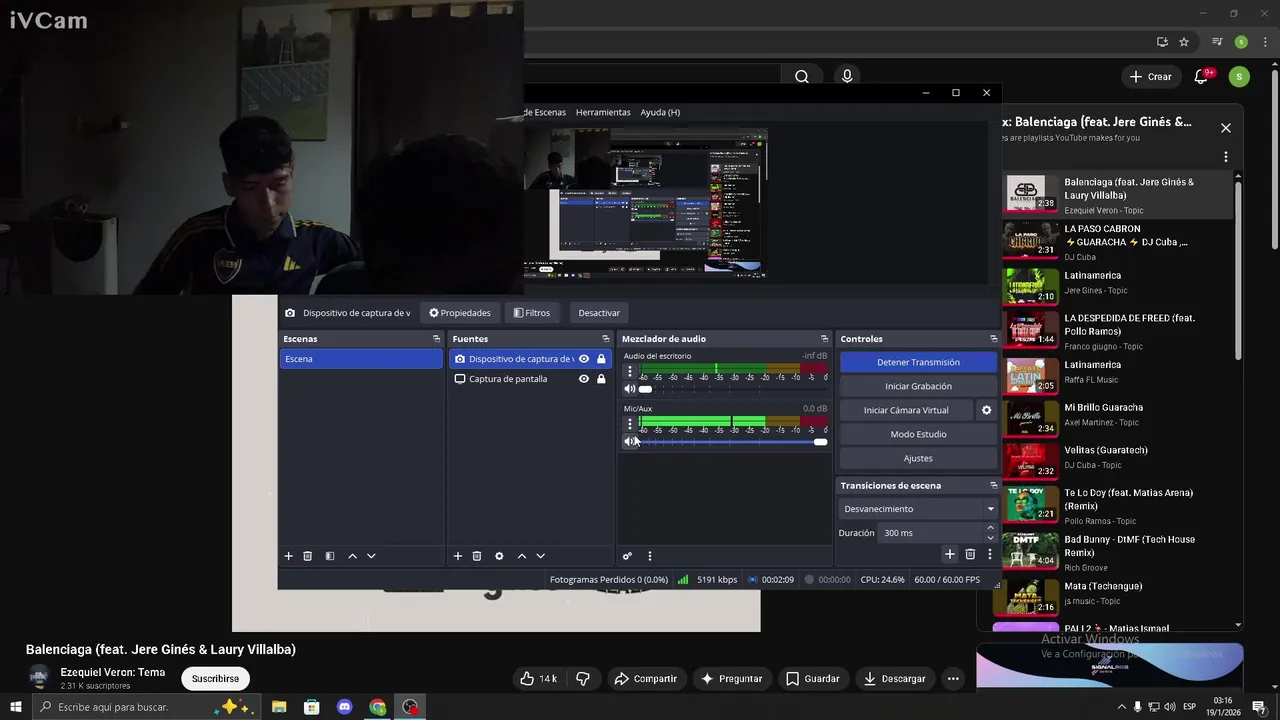Undock the Fuentes panel with its float icon

coord(605,339)
